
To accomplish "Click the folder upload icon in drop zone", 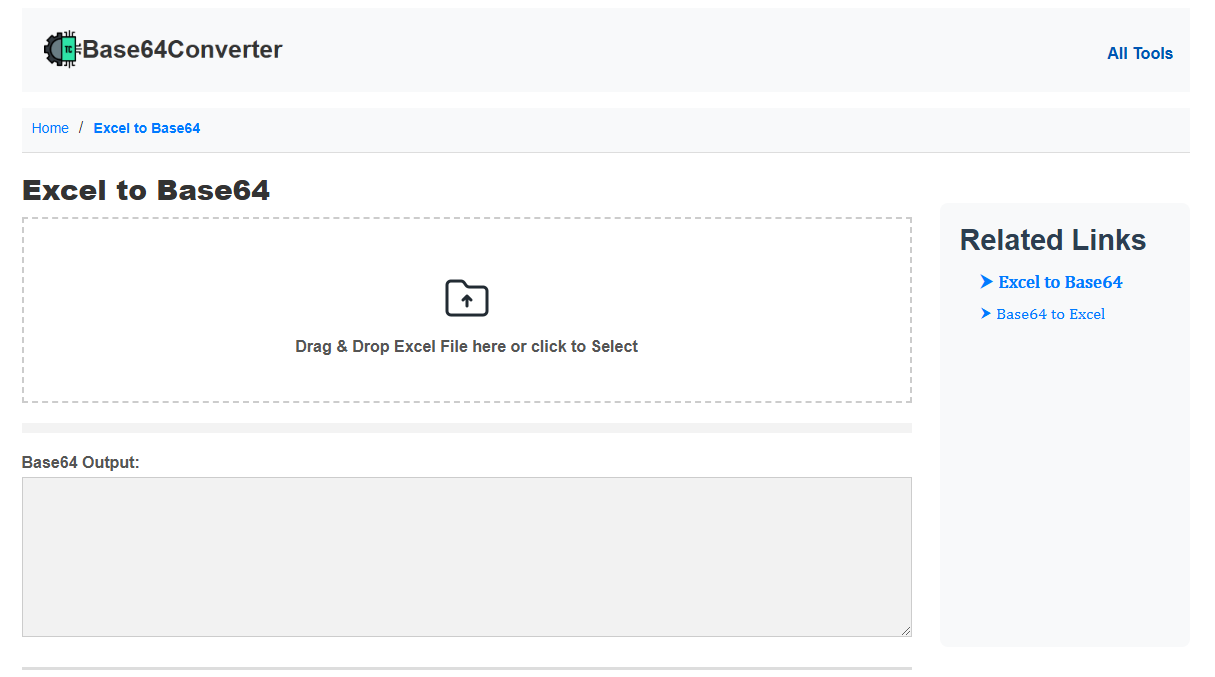I will point(466,298).
